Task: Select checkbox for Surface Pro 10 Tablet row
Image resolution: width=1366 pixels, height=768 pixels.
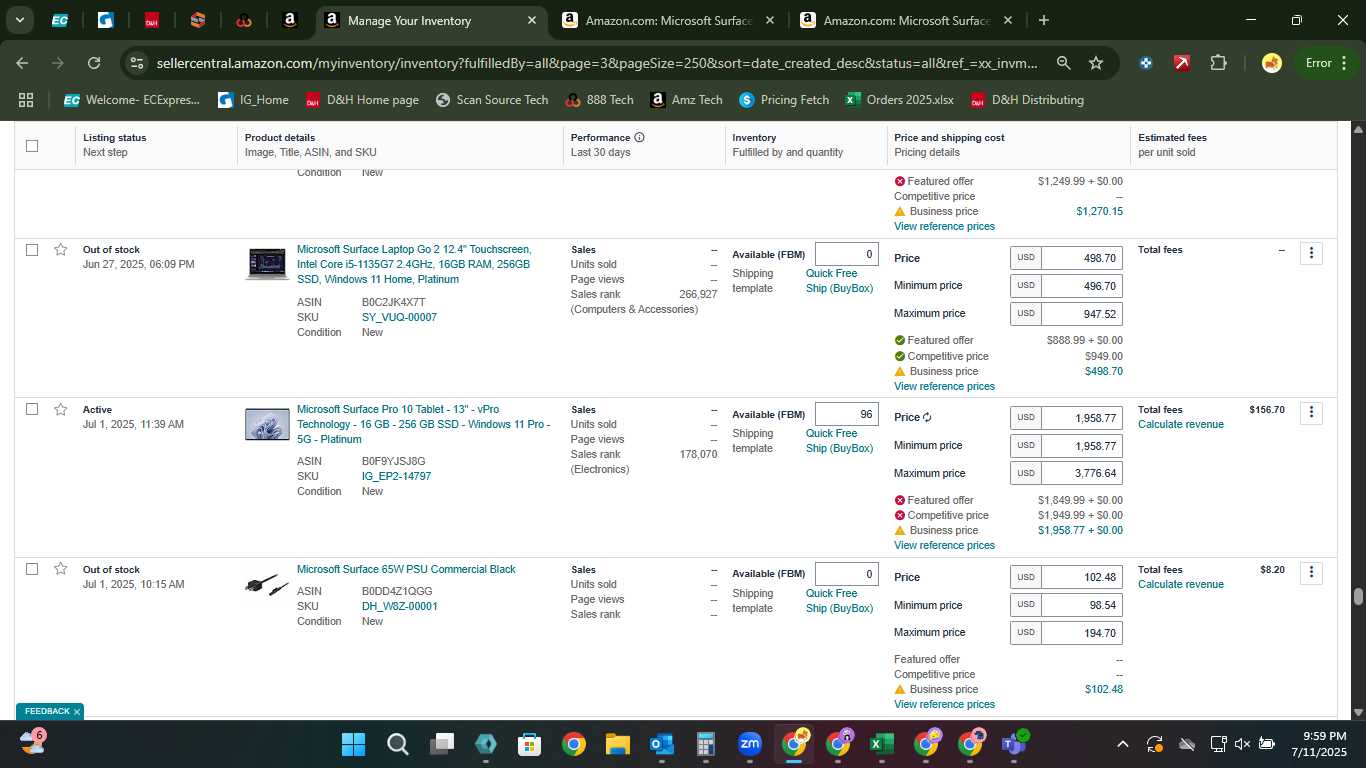Action: 32,410
